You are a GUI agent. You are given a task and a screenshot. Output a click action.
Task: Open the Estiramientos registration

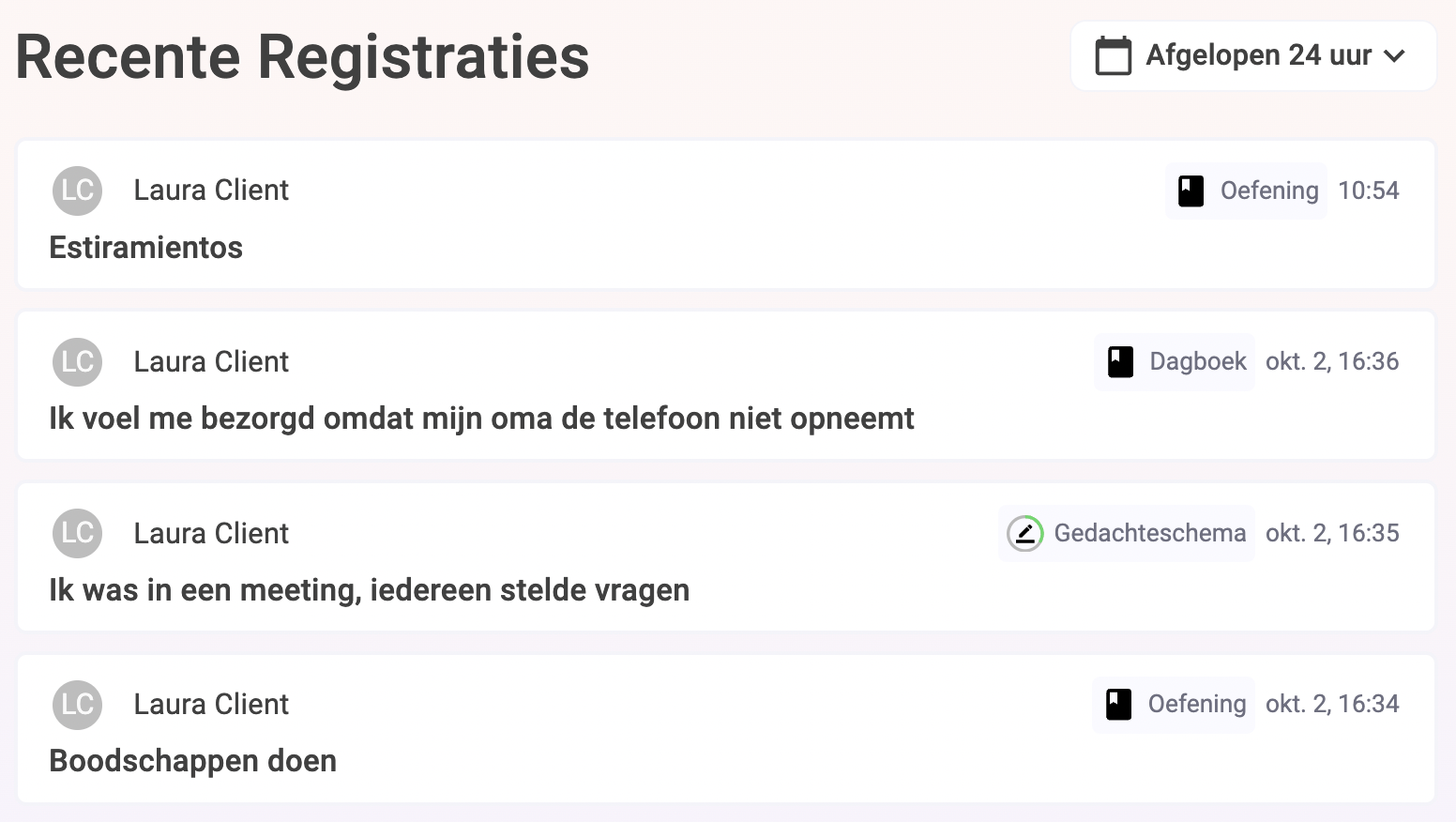(x=726, y=215)
